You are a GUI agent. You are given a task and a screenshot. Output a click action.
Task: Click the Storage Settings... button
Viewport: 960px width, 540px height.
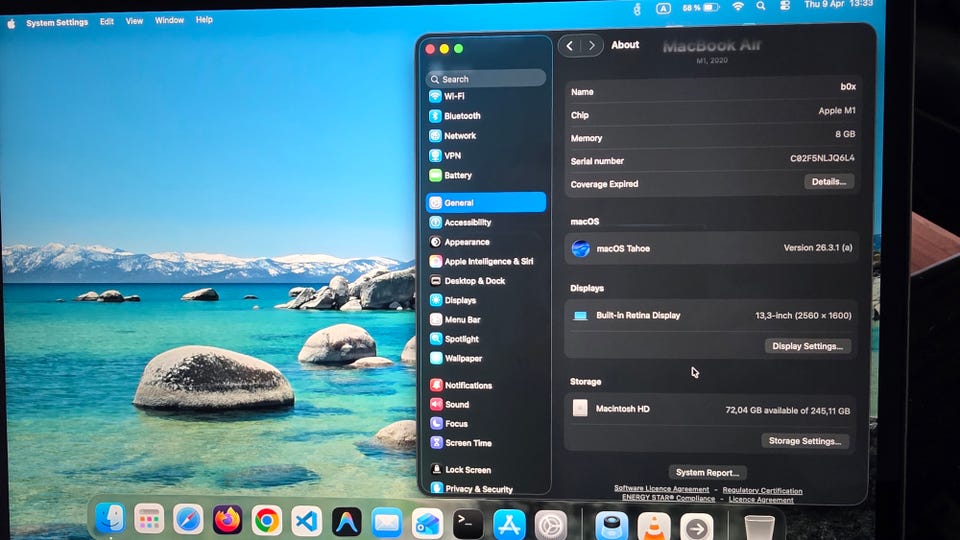tap(806, 441)
